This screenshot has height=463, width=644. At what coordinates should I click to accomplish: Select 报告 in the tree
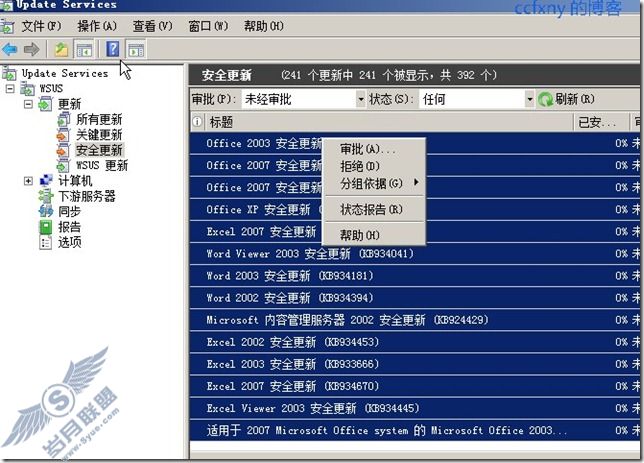(x=69, y=227)
